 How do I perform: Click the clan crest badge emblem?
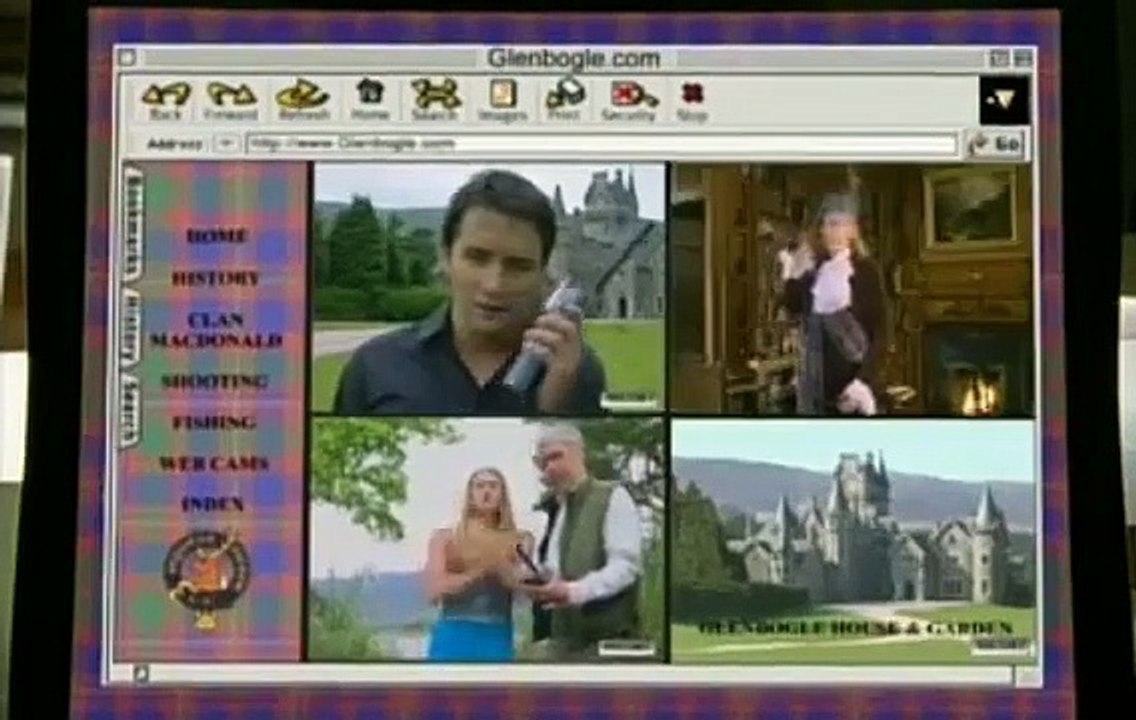[x=206, y=577]
